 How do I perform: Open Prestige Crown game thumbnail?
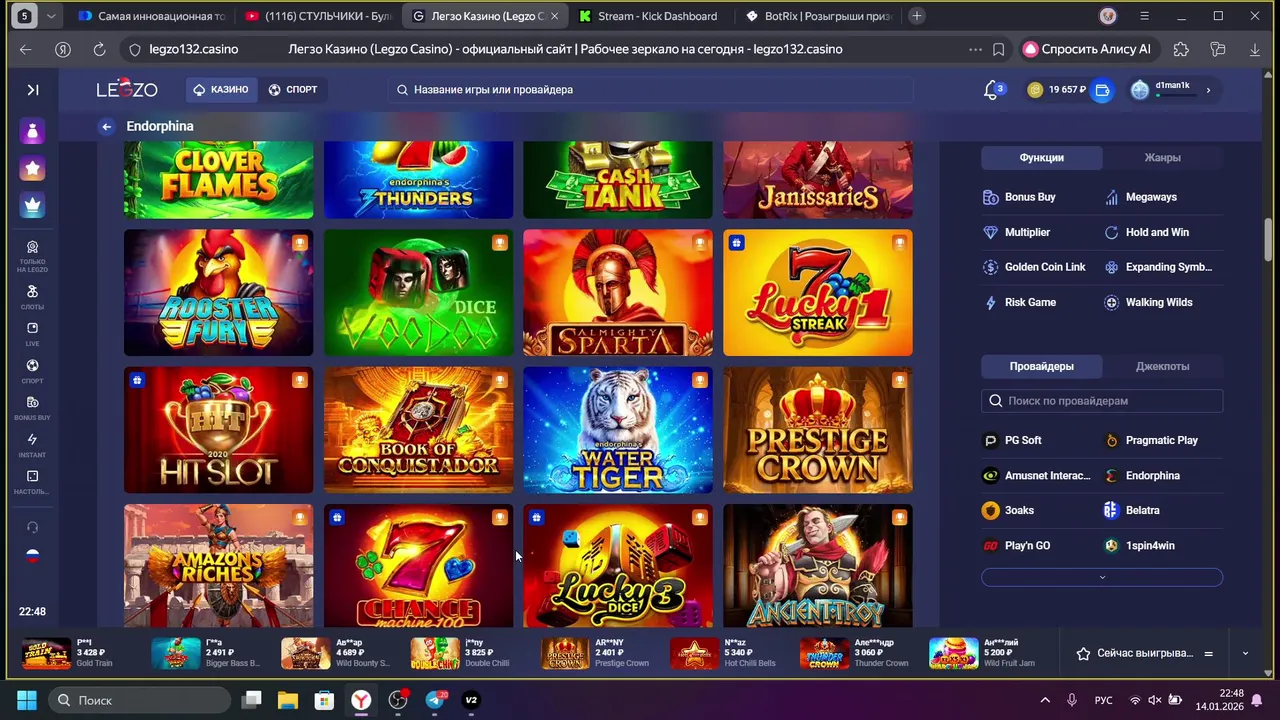(x=818, y=430)
